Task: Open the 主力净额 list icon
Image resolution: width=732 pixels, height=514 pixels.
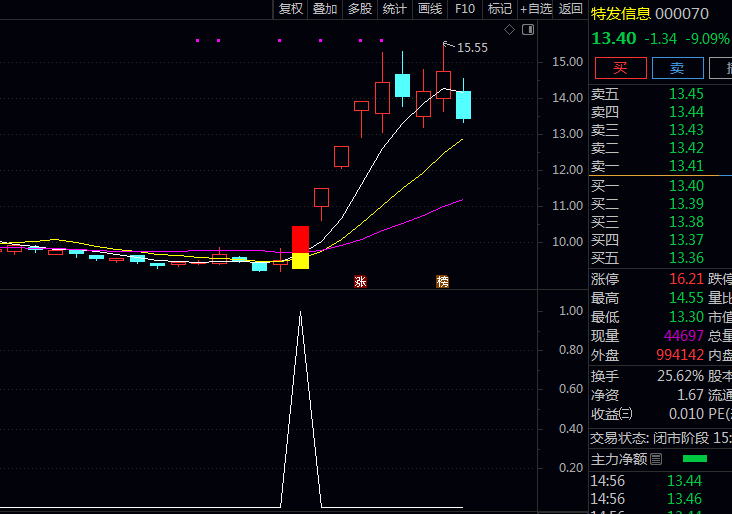Action: click(656, 460)
